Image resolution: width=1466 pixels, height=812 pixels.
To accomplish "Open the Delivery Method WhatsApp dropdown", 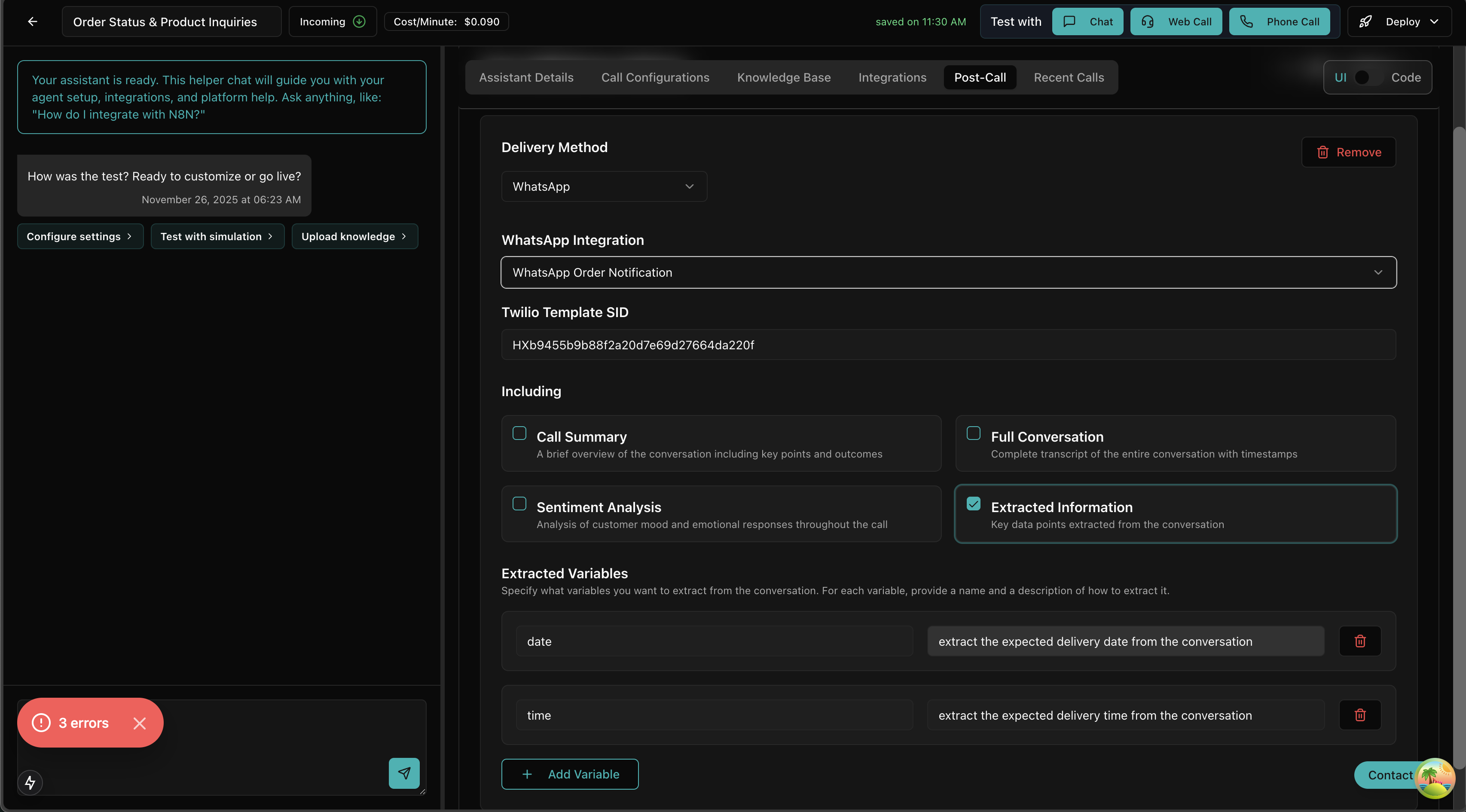I will click(x=604, y=186).
